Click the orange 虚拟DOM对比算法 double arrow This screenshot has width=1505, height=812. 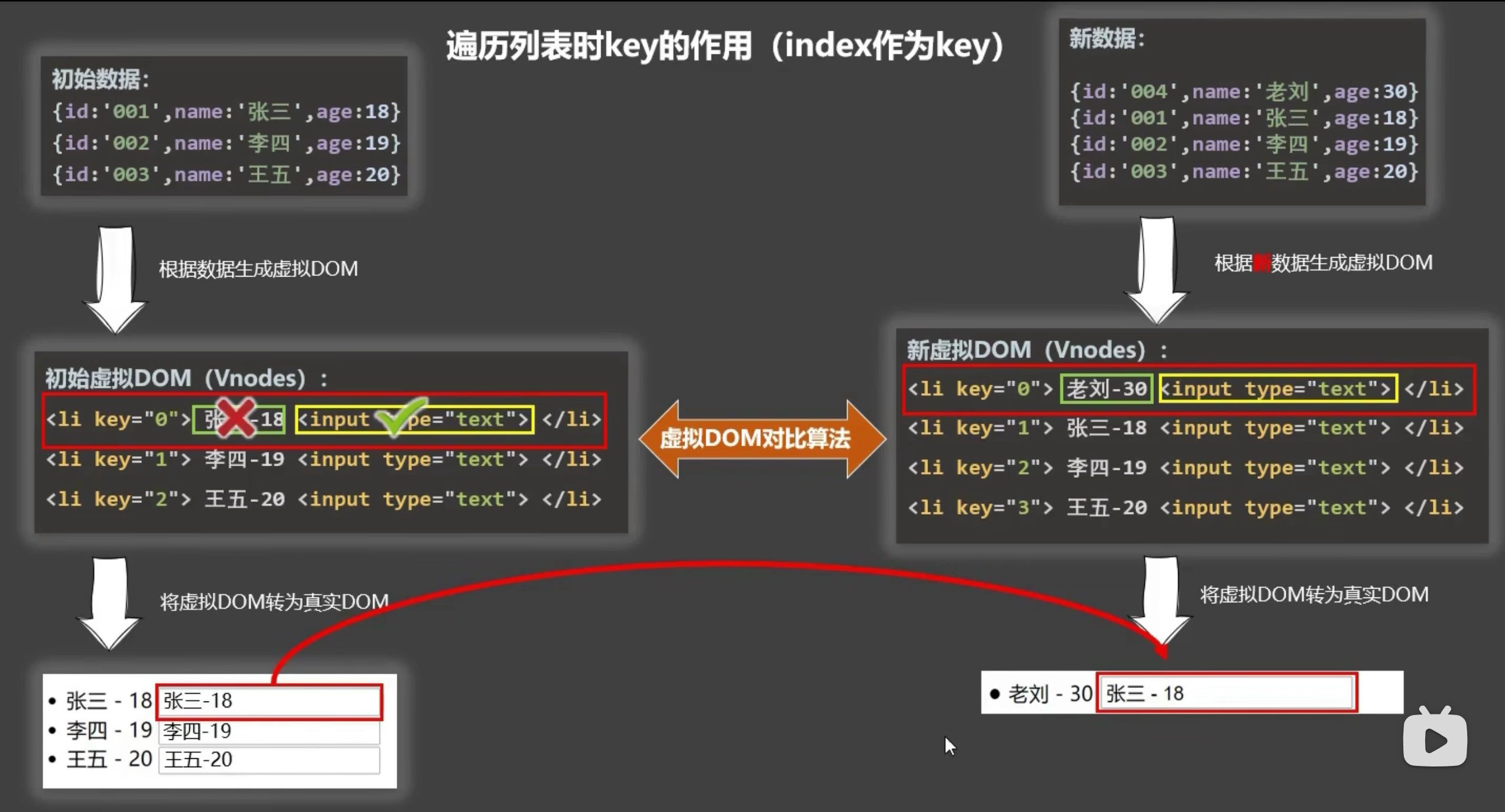tap(761, 439)
